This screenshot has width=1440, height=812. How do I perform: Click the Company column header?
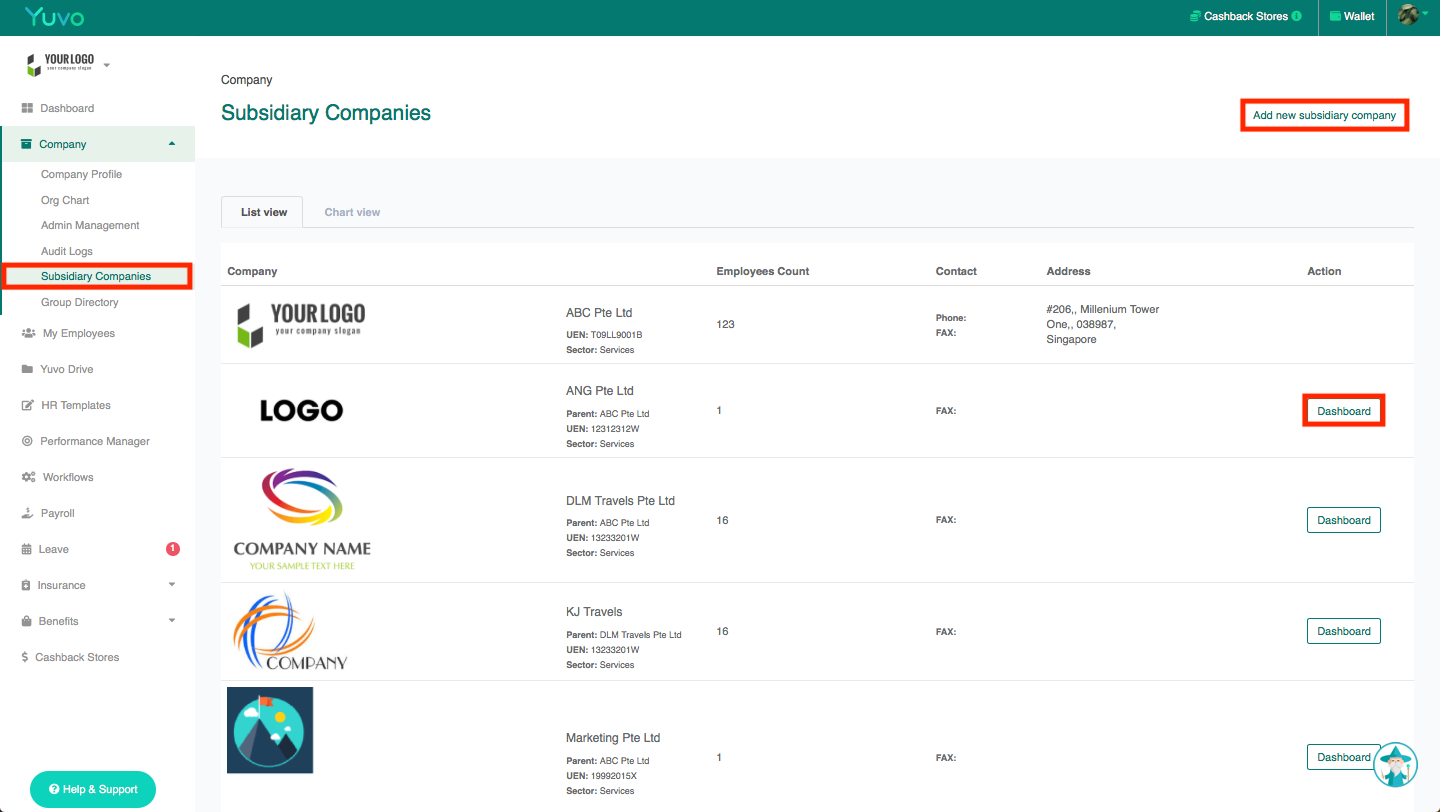pyautogui.click(x=252, y=271)
